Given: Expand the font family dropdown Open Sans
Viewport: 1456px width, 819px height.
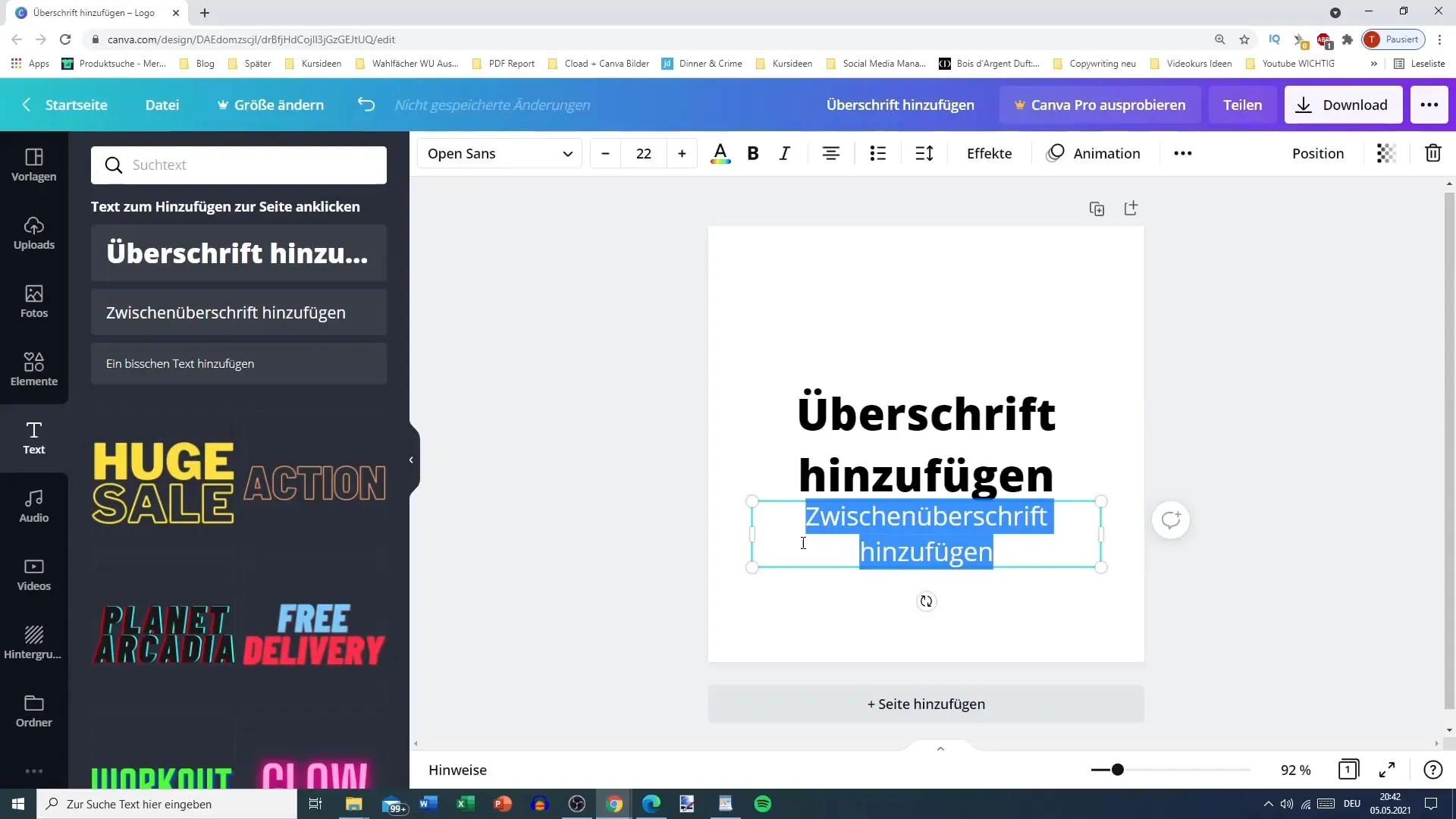Looking at the screenshot, I should (x=568, y=153).
